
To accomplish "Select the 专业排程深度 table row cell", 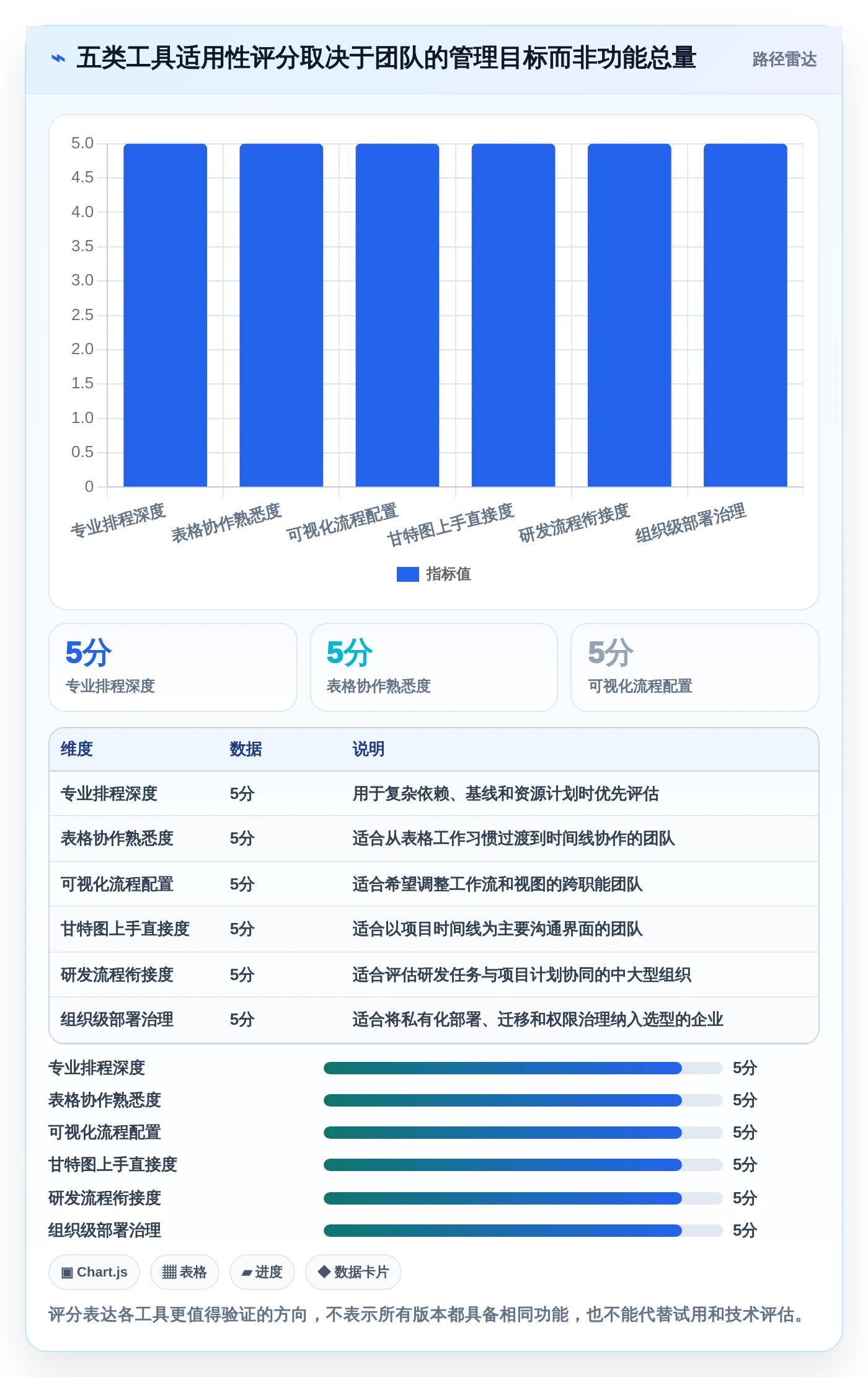I will [x=109, y=794].
